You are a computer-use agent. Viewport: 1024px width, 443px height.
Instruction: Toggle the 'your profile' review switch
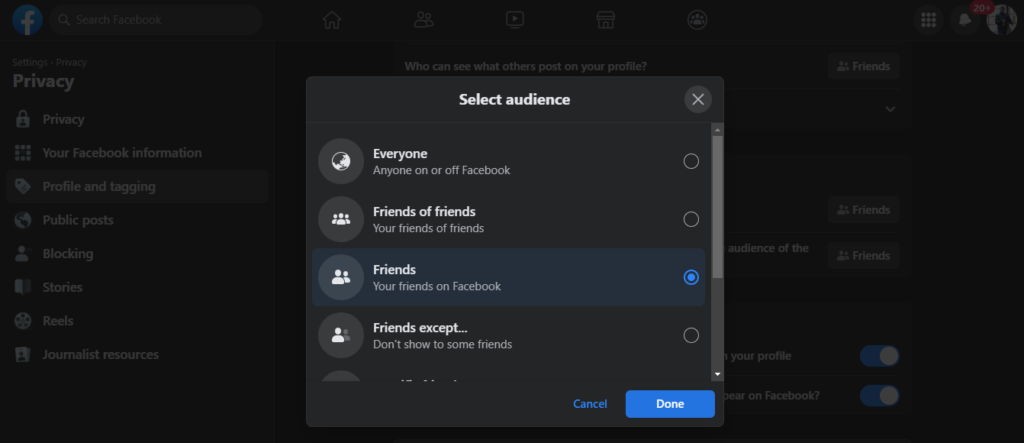(879, 356)
